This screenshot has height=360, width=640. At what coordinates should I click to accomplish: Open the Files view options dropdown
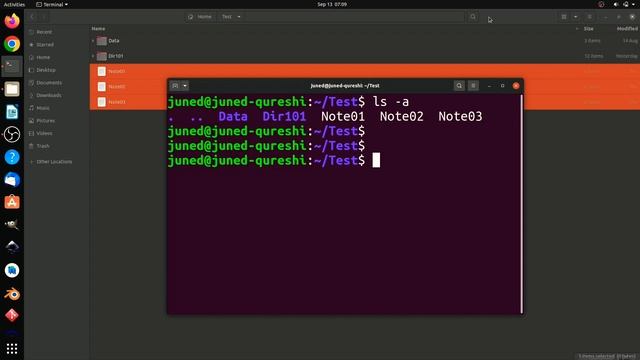pyautogui.click(x=576, y=17)
